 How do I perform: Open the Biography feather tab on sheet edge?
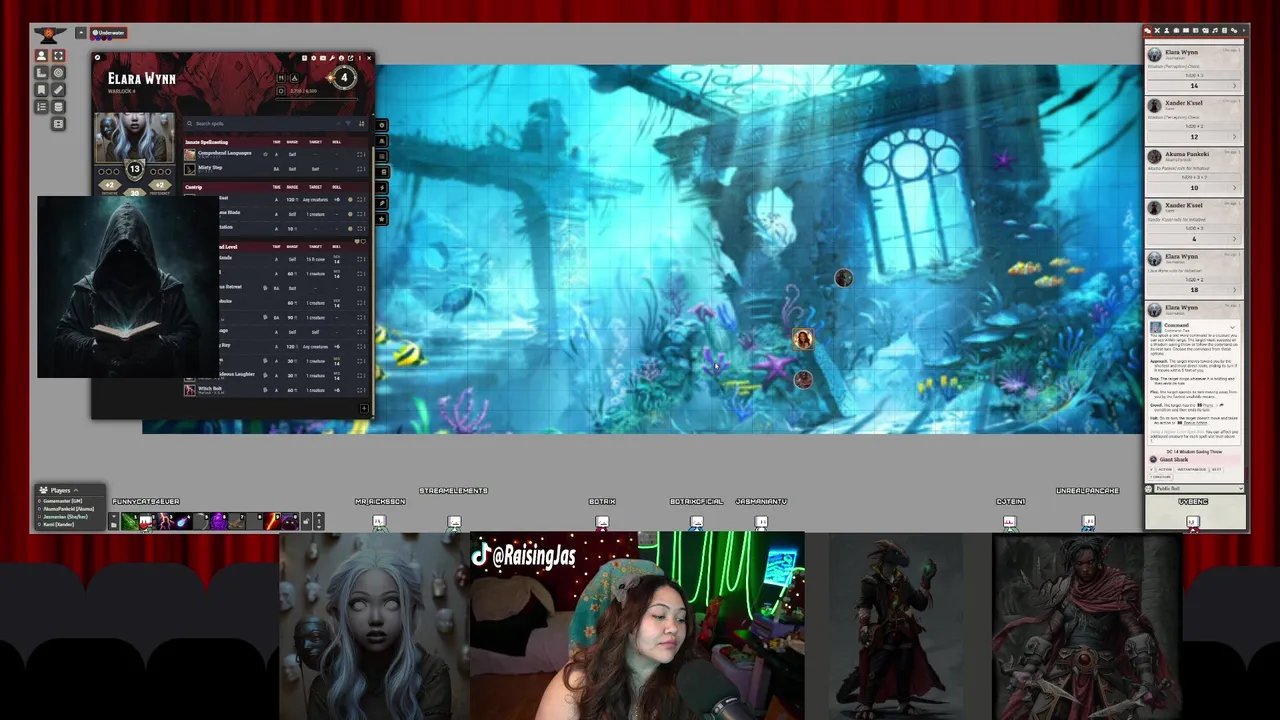pyautogui.click(x=381, y=203)
